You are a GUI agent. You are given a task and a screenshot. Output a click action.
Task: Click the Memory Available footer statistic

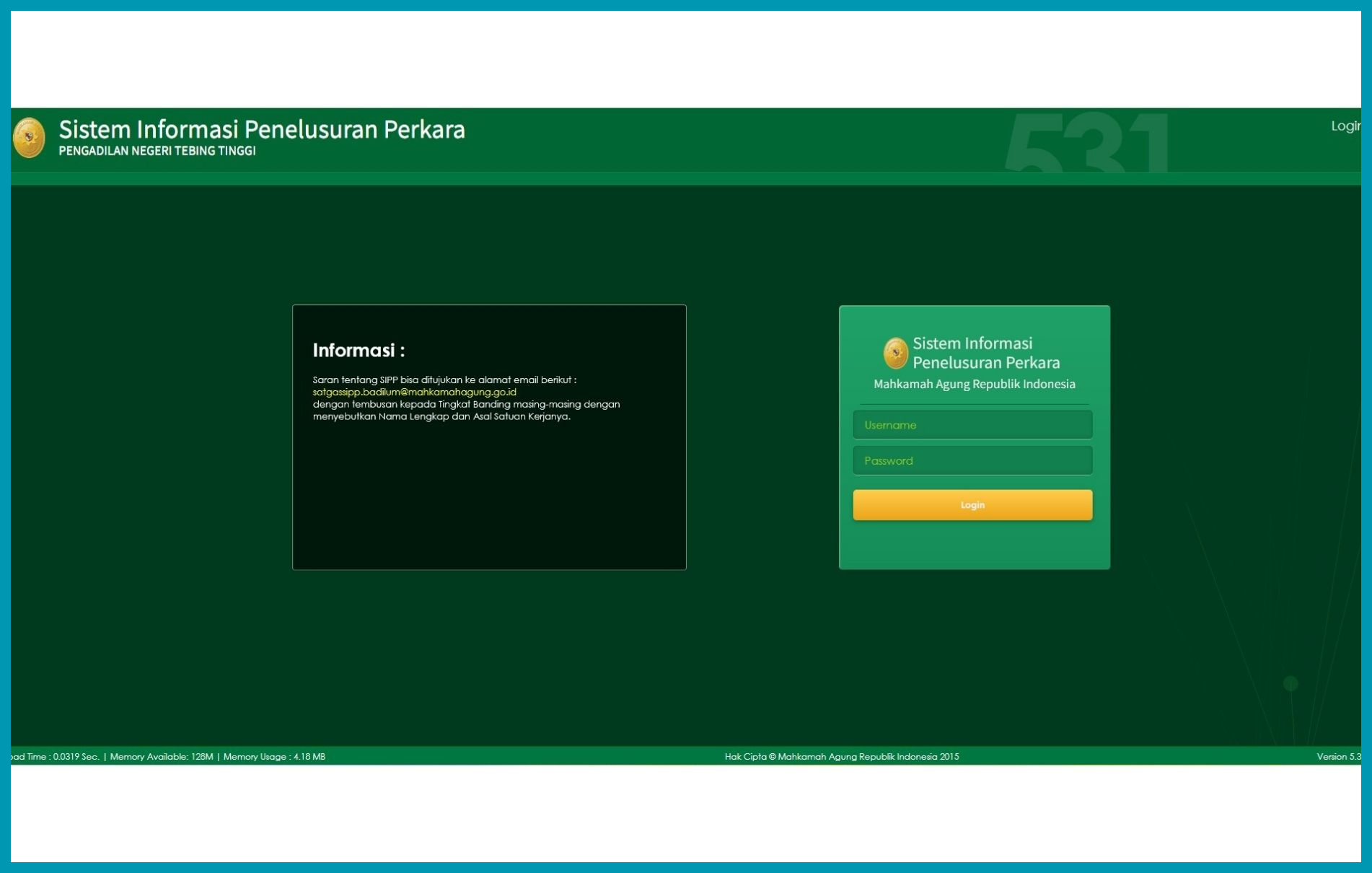click(x=161, y=757)
